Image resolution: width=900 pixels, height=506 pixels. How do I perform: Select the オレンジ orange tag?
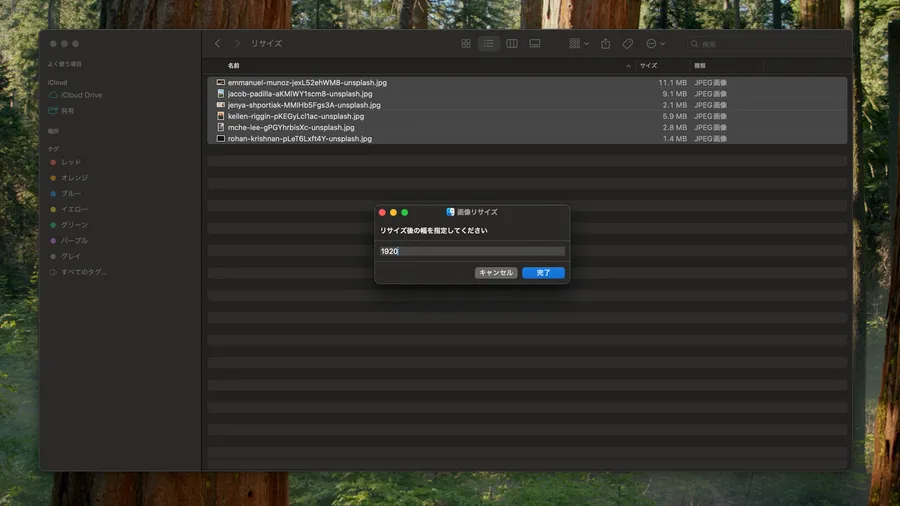point(75,178)
